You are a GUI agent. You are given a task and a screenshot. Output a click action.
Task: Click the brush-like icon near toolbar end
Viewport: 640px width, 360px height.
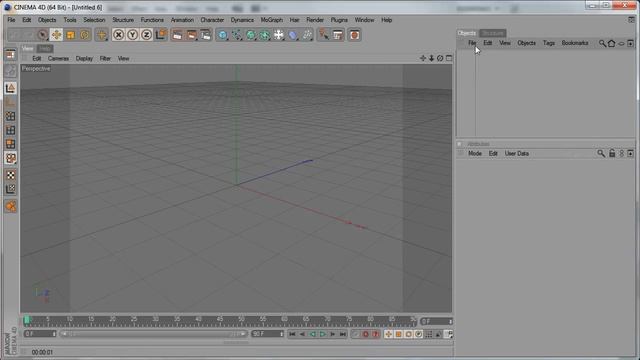(324, 35)
